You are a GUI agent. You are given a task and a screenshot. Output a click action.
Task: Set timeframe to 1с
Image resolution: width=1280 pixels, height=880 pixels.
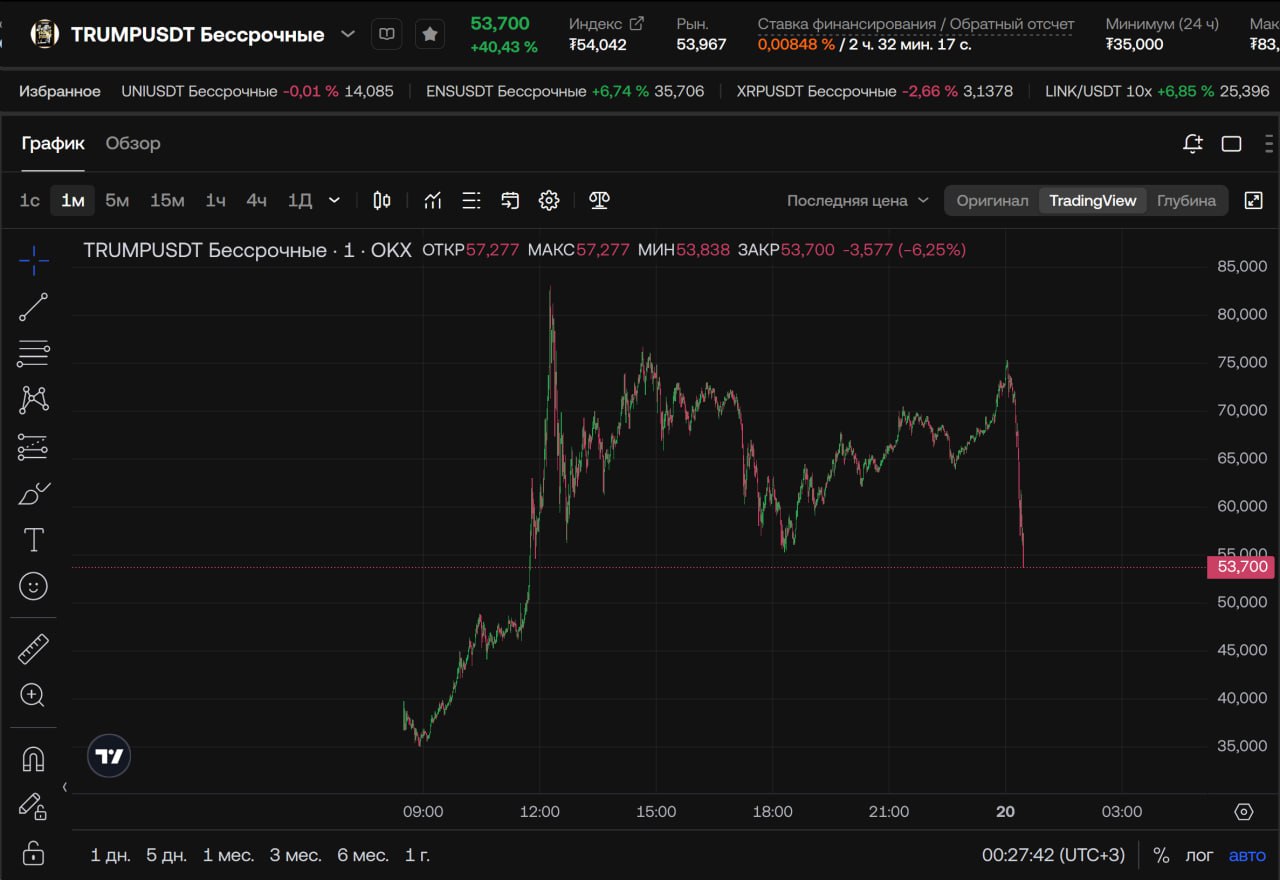point(30,200)
